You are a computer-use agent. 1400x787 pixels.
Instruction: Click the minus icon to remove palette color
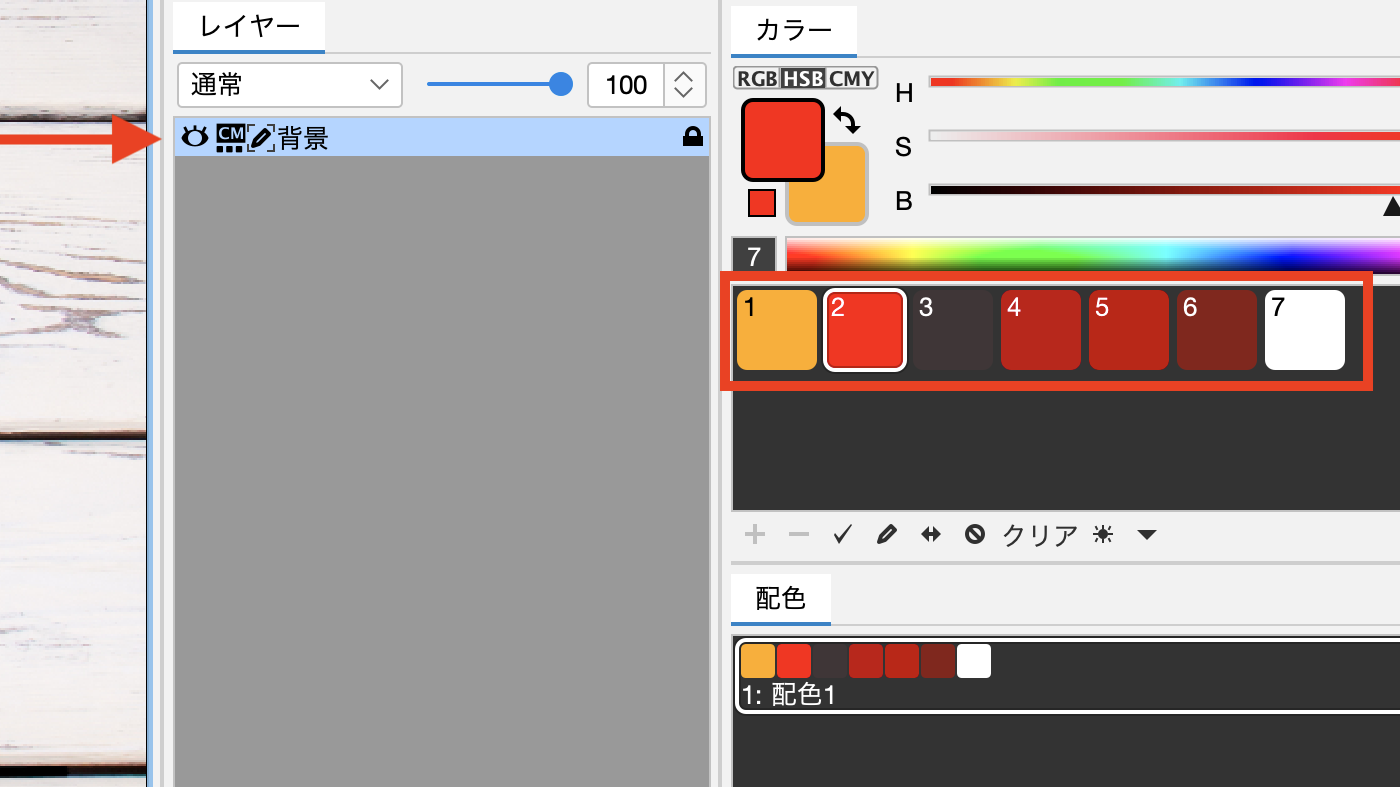click(798, 535)
